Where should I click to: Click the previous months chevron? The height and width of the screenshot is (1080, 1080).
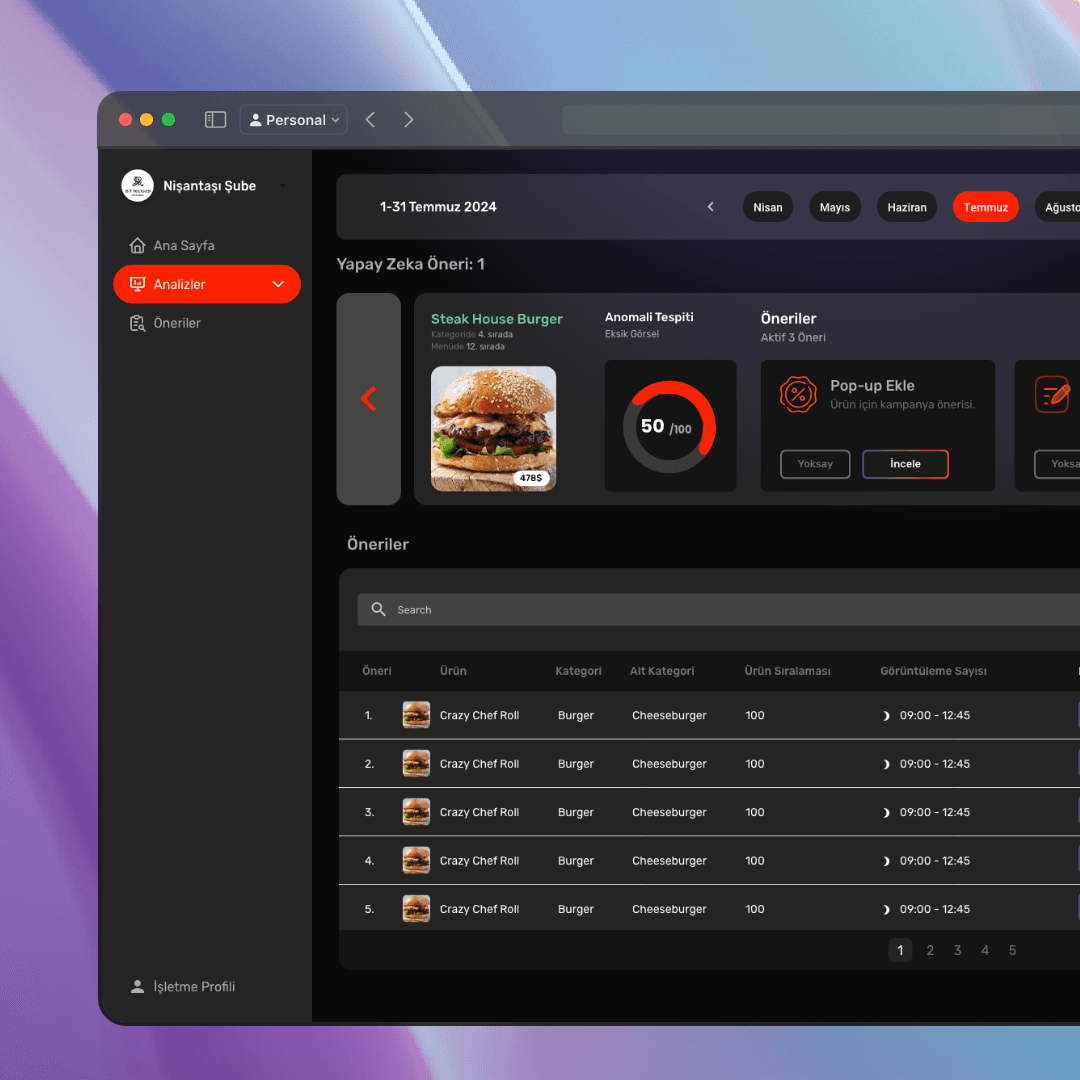pos(711,207)
